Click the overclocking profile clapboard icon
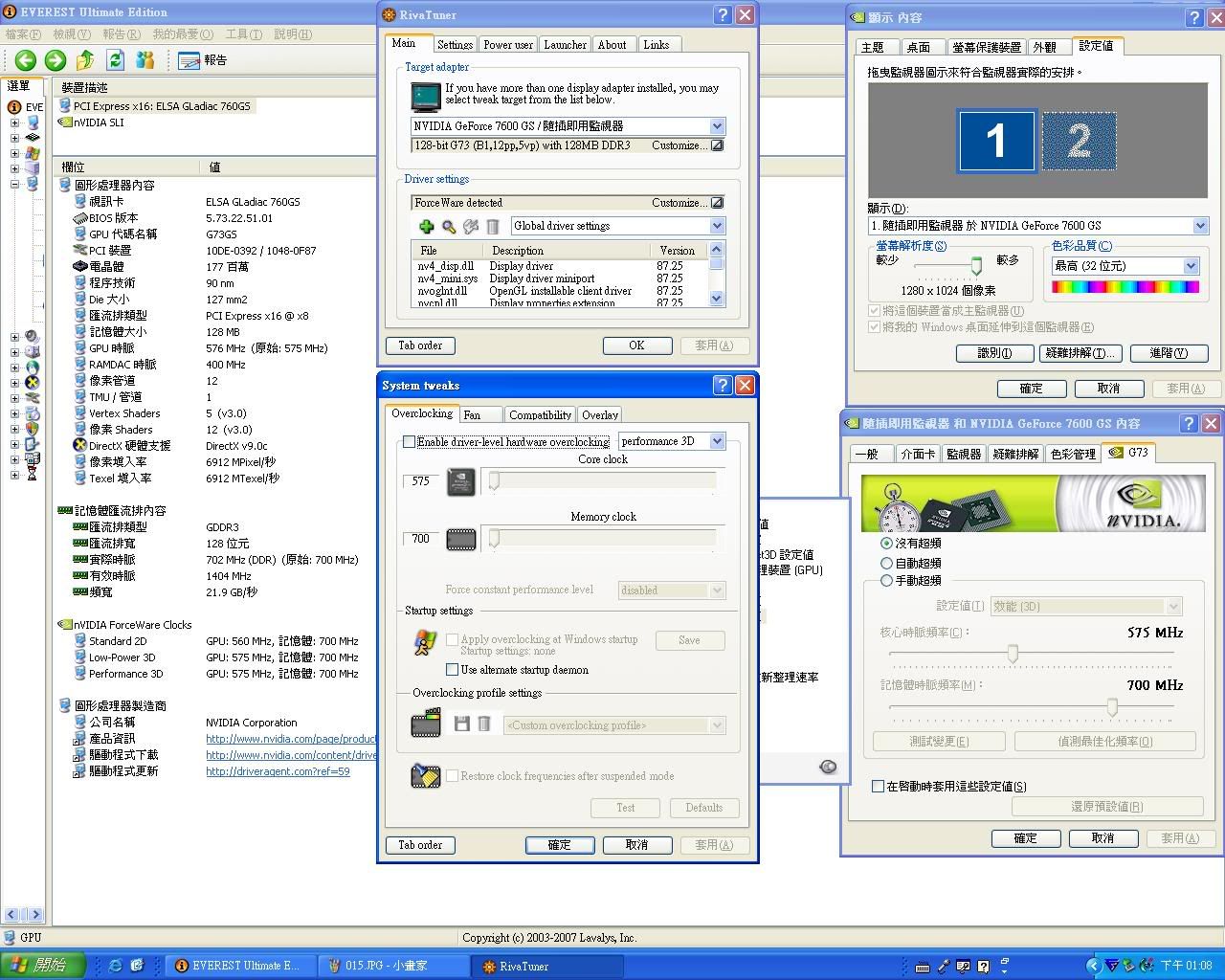Viewport: 1225px width, 980px height. click(x=426, y=724)
